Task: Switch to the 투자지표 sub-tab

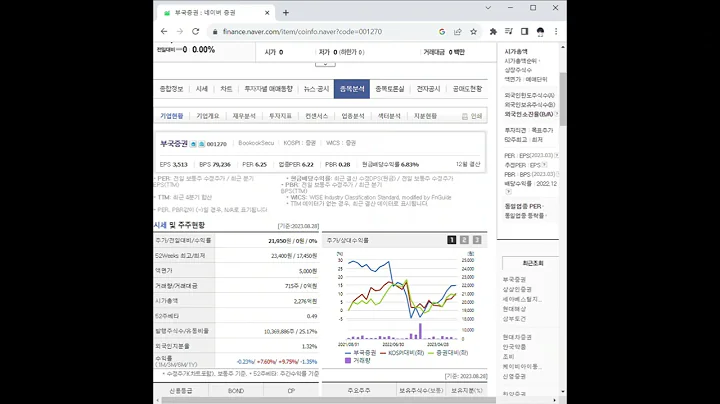Action: click(280, 116)
